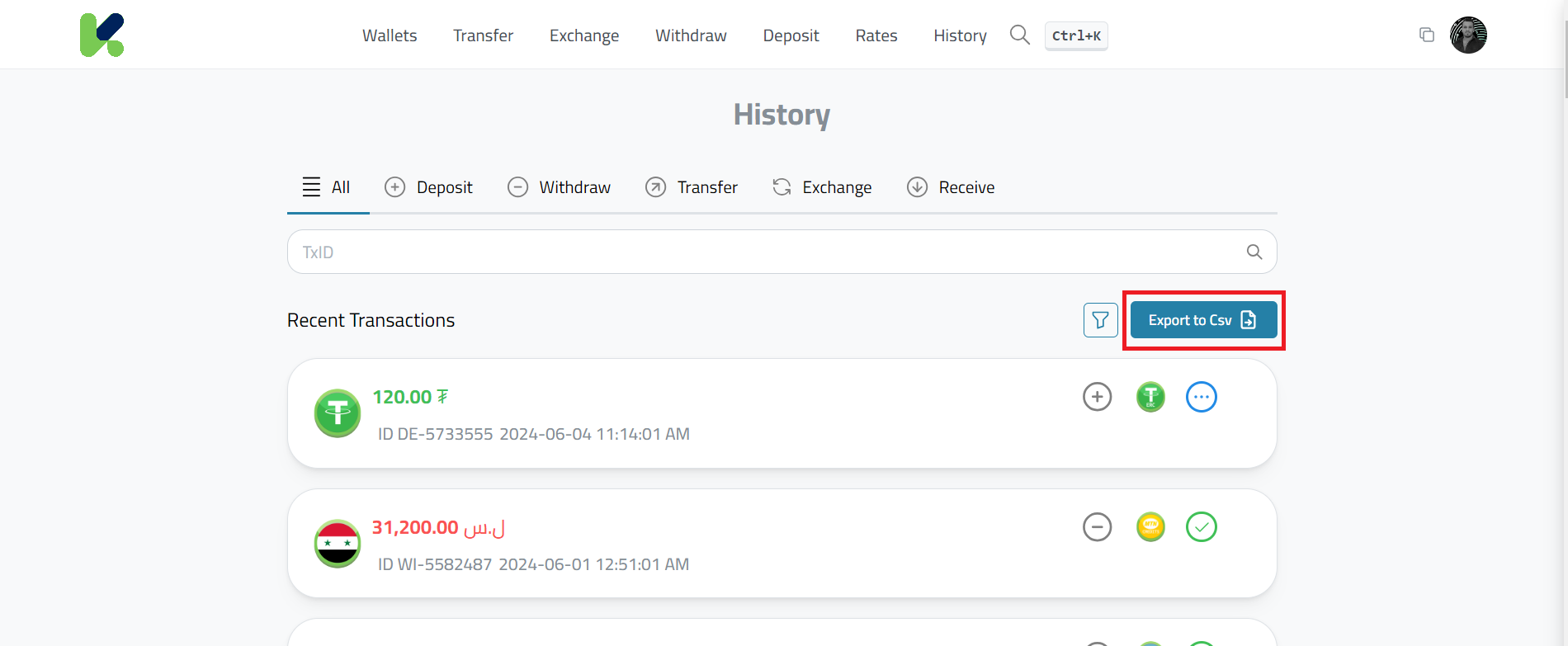This screenshot has height=646, width=1568.
Task: Click the 2024-06-01 12:51:01 AM timestamp
Action: (x=593, y=564)
